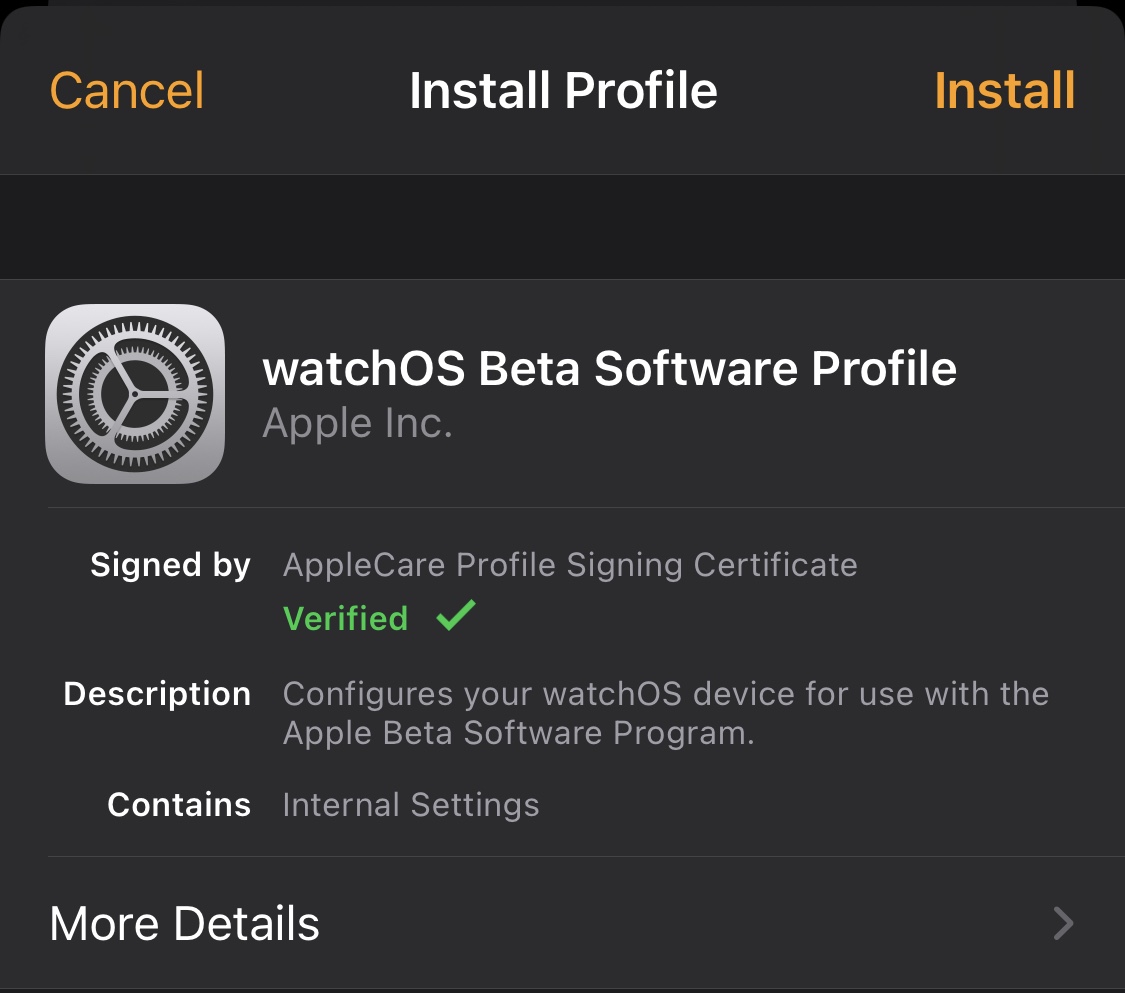This screenshot has width=1125, height=993.
Task: Click the 'Apple Beta Software Program.' line
Action: click(x=518, y=733)
